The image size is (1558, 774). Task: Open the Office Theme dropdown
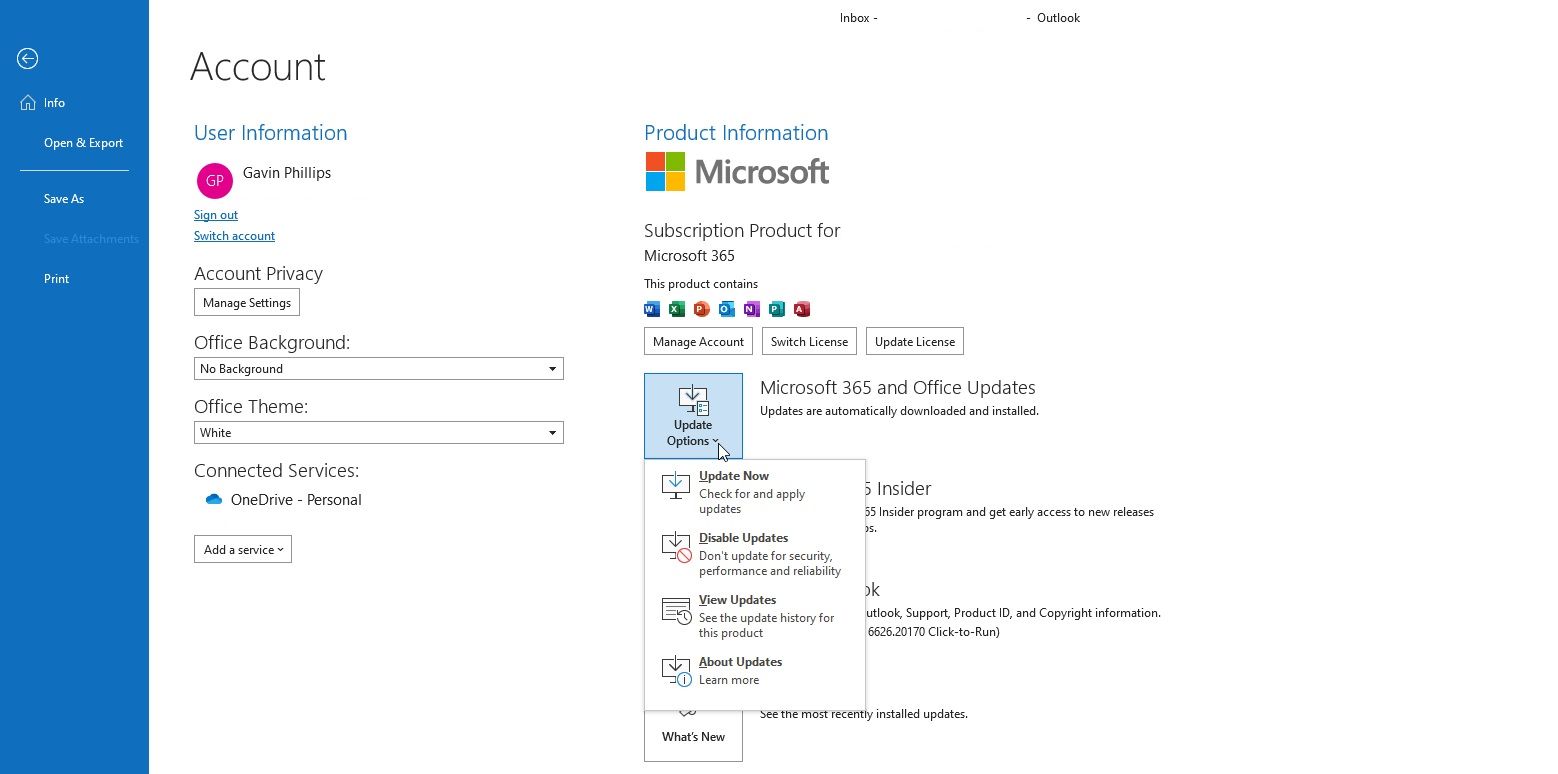pyautogui.click(x=551, y=432)
